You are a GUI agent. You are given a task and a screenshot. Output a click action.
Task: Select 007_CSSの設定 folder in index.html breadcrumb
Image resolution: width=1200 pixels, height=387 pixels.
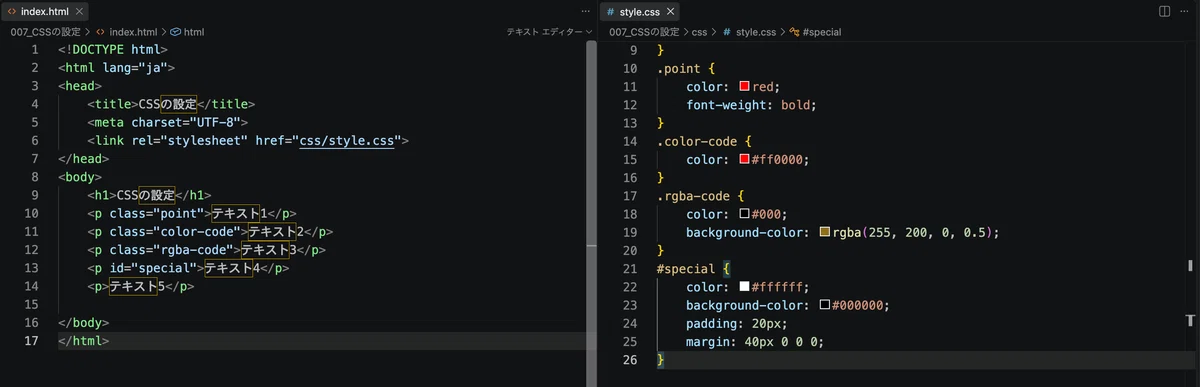(x=45, y=32)
